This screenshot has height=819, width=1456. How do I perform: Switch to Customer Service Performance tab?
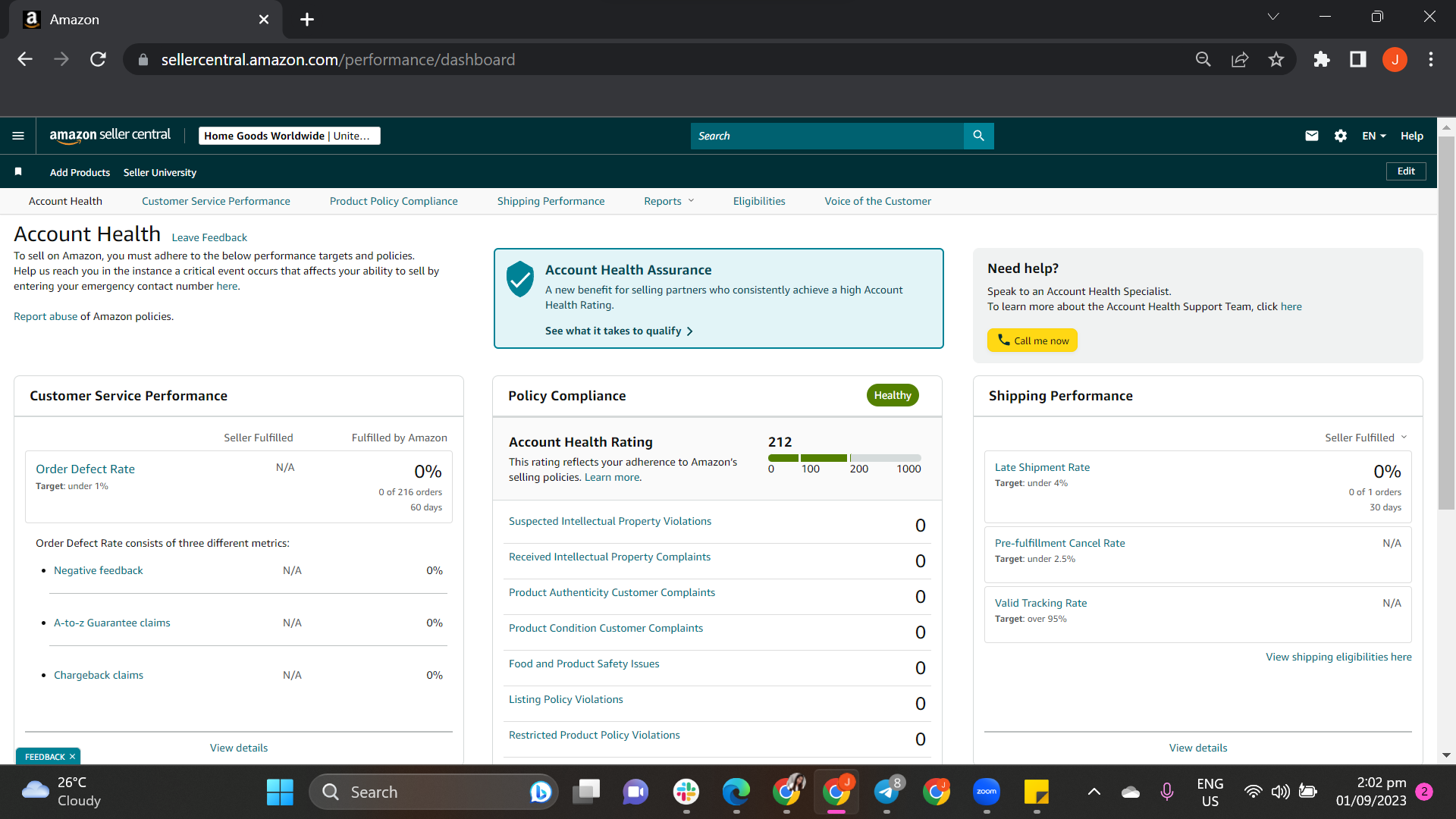click(x=216, y=201)
